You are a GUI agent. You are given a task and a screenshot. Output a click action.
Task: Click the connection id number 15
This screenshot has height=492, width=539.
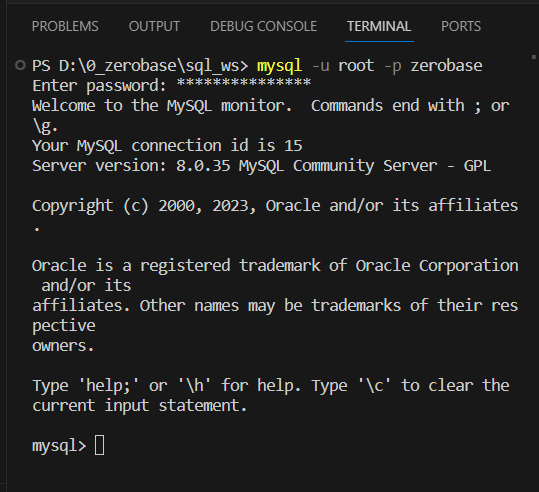[293, 146]
